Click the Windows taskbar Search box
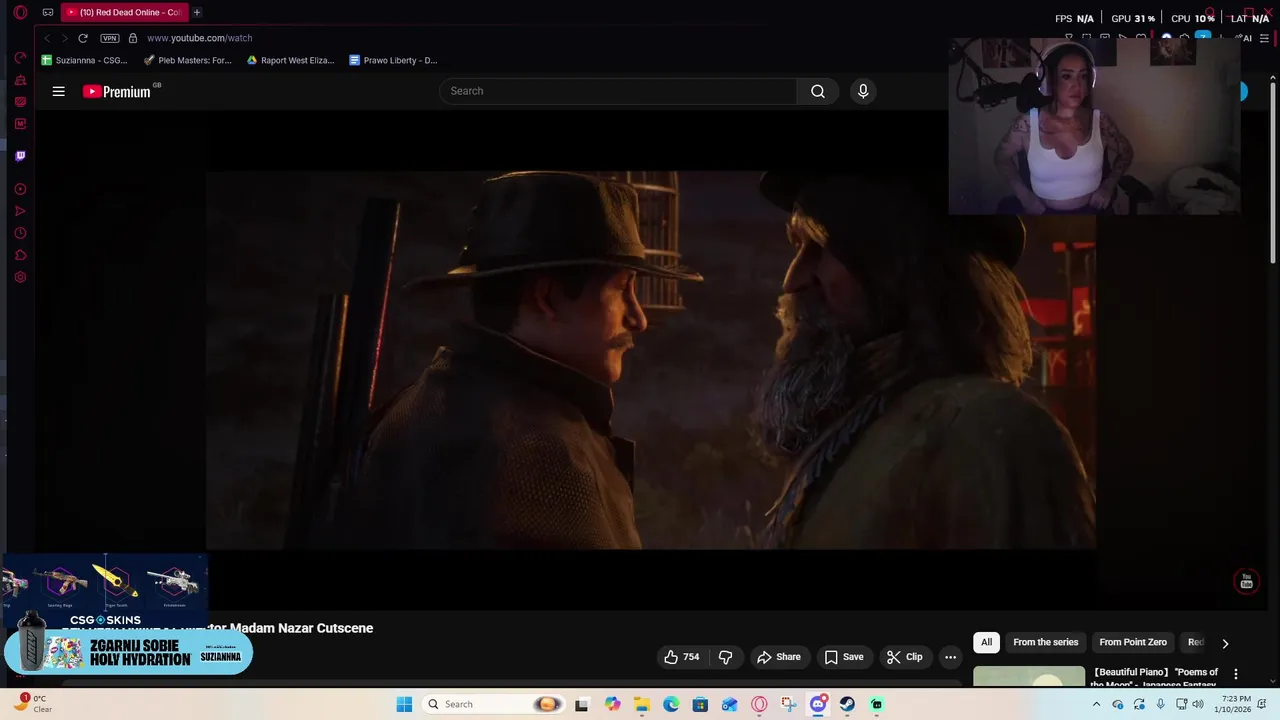 [493, 704]
